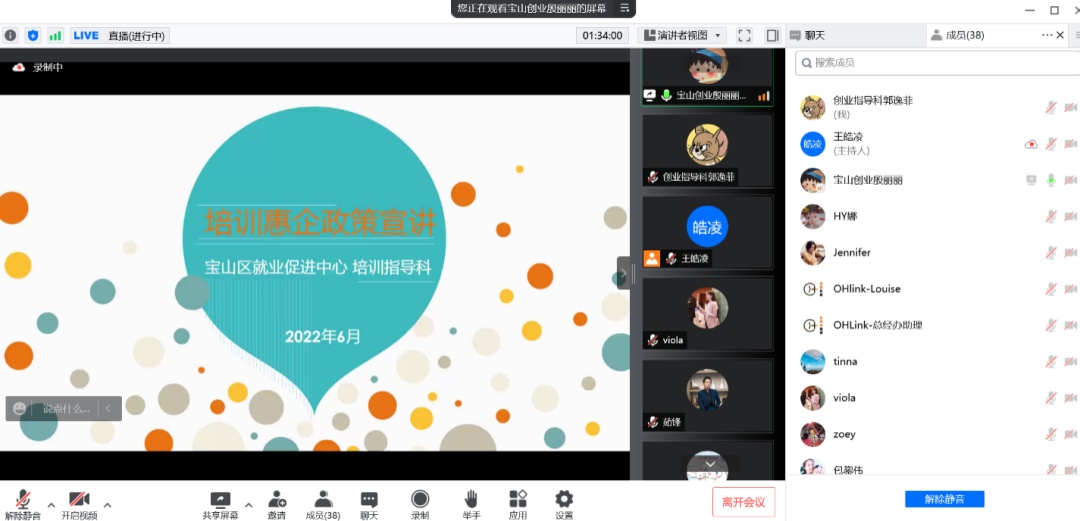The width and height of the screenshot is (1080, 521).
Task: Expand video options arrow next to 开启视频
Action: coord(107,504)
